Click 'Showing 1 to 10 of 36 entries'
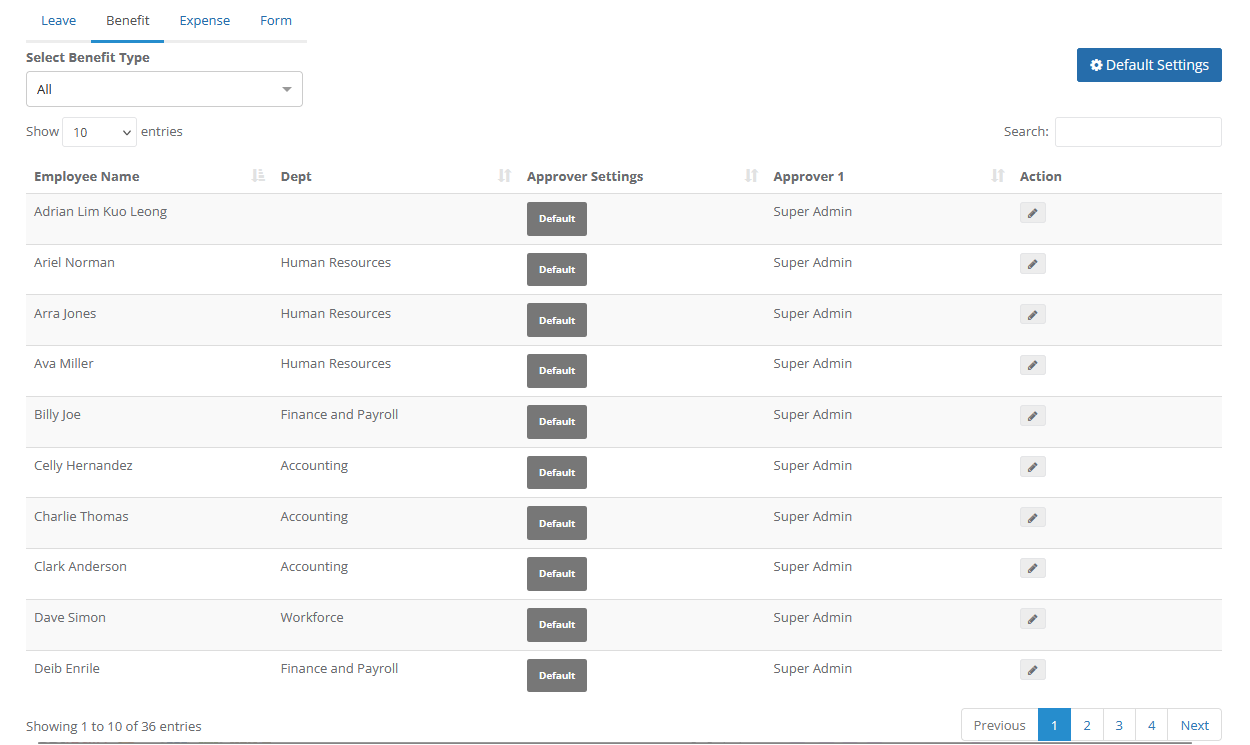The width and height of the screenshot is (1250, 745). coord(114,726)
